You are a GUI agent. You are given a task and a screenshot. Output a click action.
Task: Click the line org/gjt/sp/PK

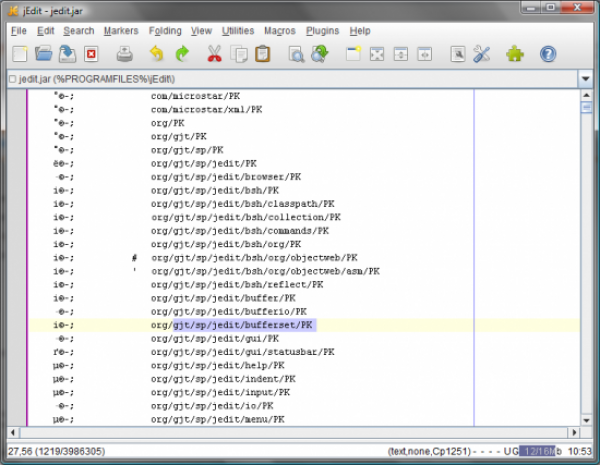(x=187, y=150)
